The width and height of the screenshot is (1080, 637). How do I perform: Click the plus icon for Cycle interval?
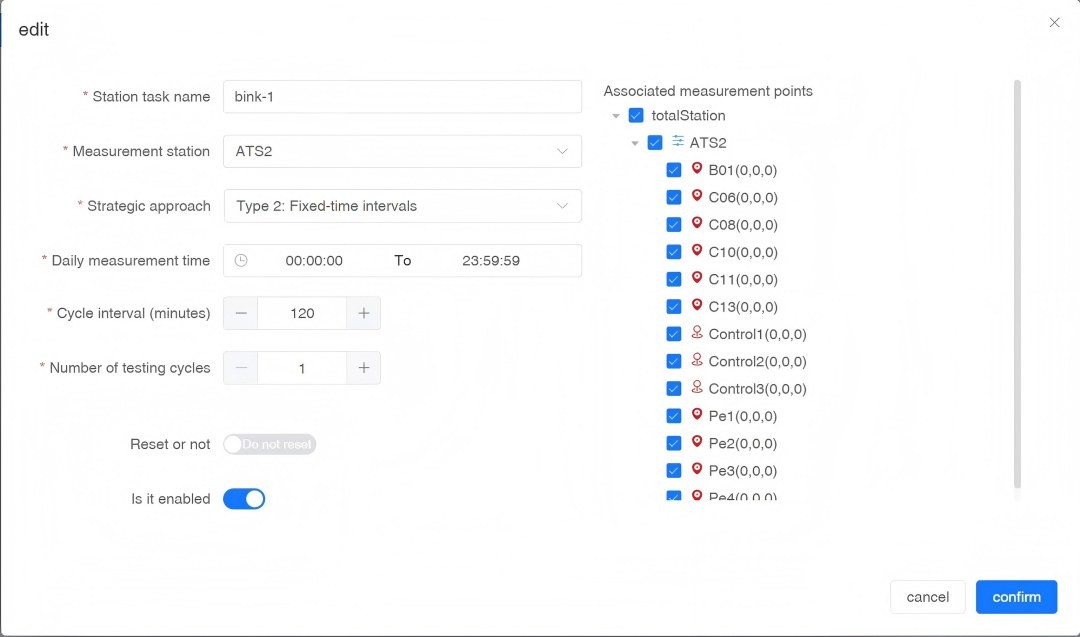[x=363, y=313]
